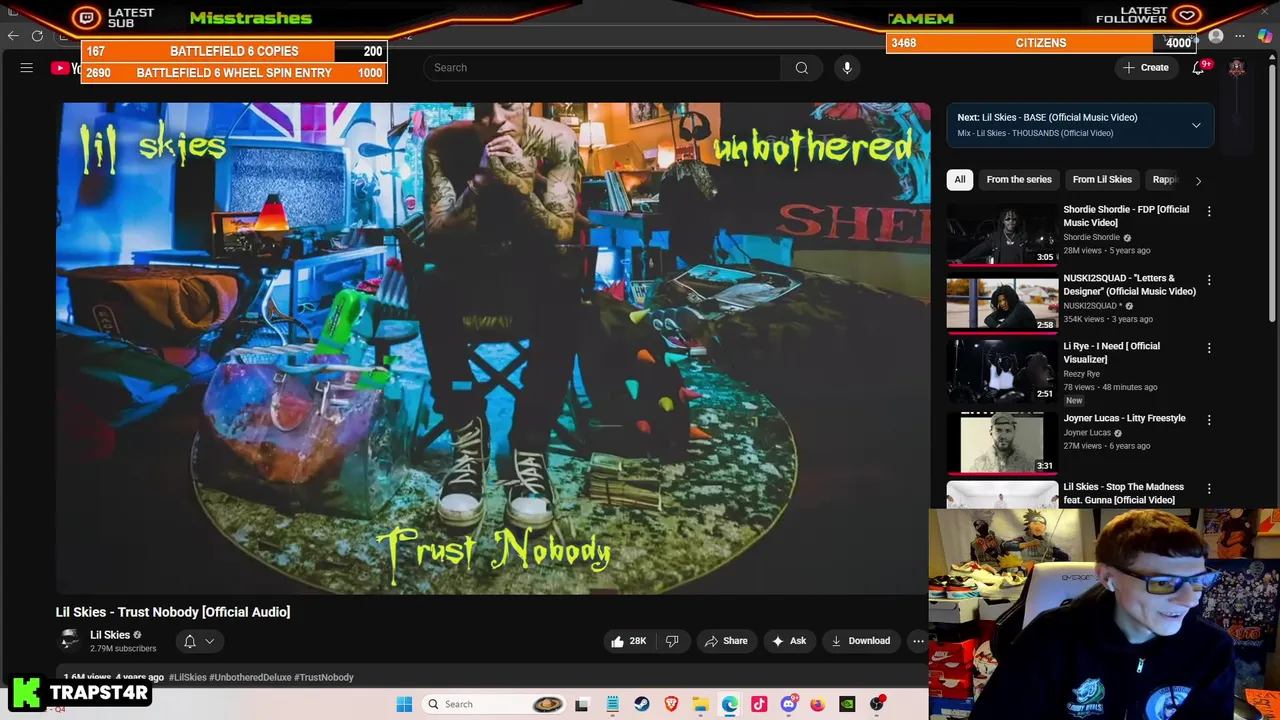Click the #LilSkies hashtag
The image size is (1280, 720).
tap(187, 677)
